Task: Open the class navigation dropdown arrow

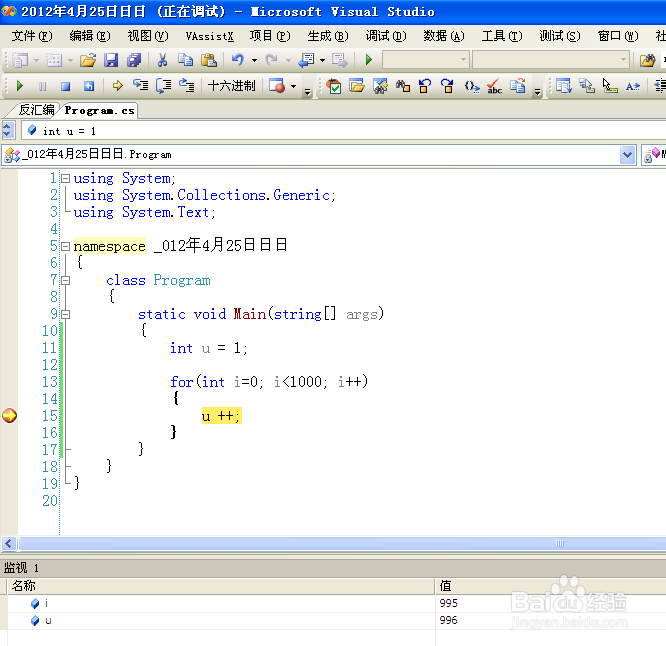Action: pos(627,155)
